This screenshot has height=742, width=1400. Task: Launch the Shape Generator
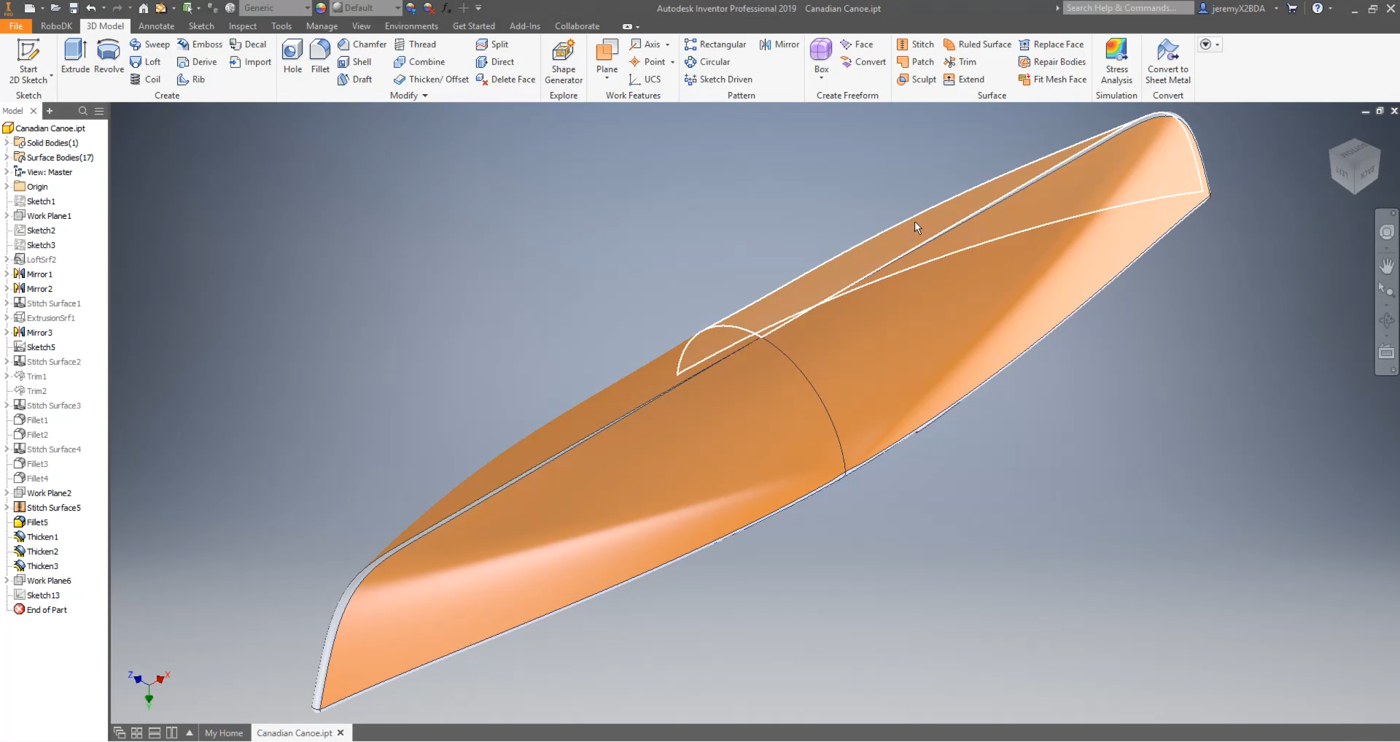click(562, 60)
